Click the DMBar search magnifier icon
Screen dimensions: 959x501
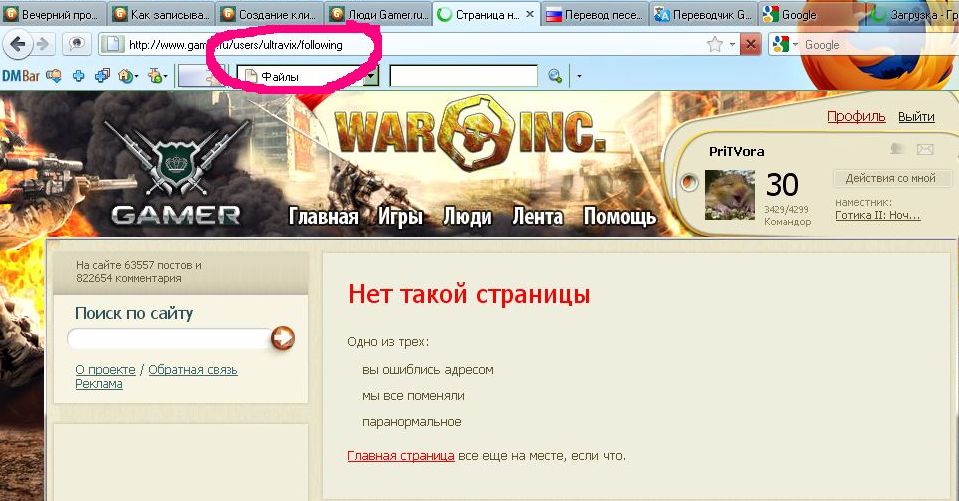(x=555, y=76)
